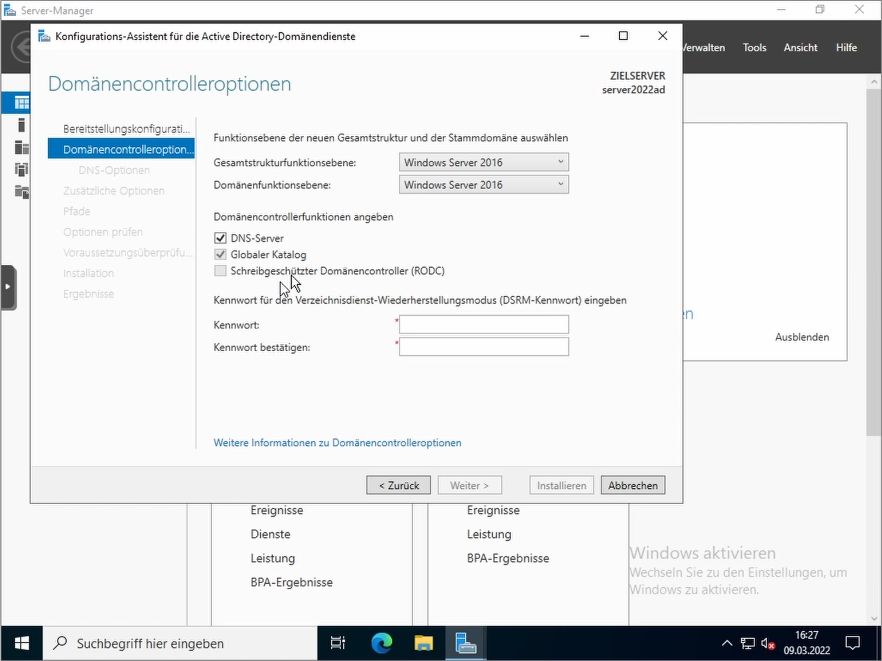The image size is (882, 661).
Task: Open the Dashboard icon in Server-Manager sidebar
Action: pyautogui.click(x=22, y=103)
